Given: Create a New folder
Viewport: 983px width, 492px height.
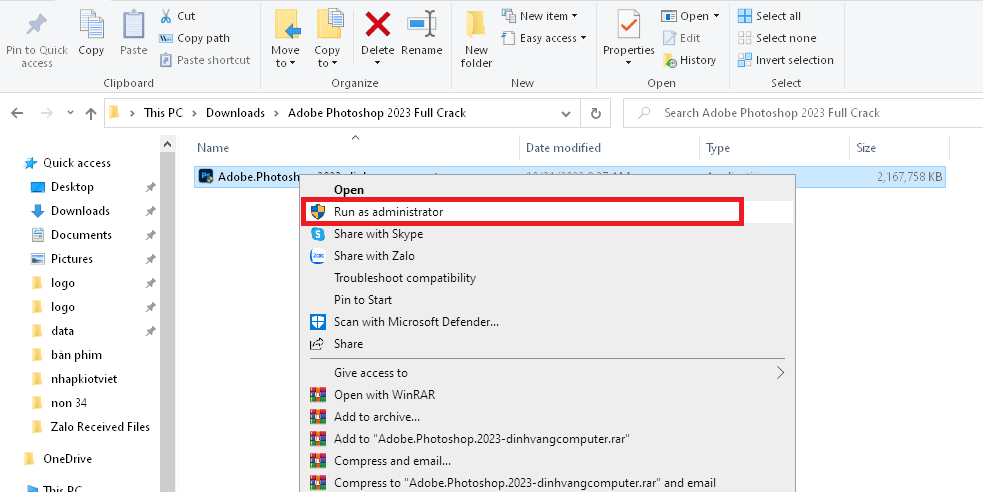Looking at the screenshot, I should [x=476, y=39].
